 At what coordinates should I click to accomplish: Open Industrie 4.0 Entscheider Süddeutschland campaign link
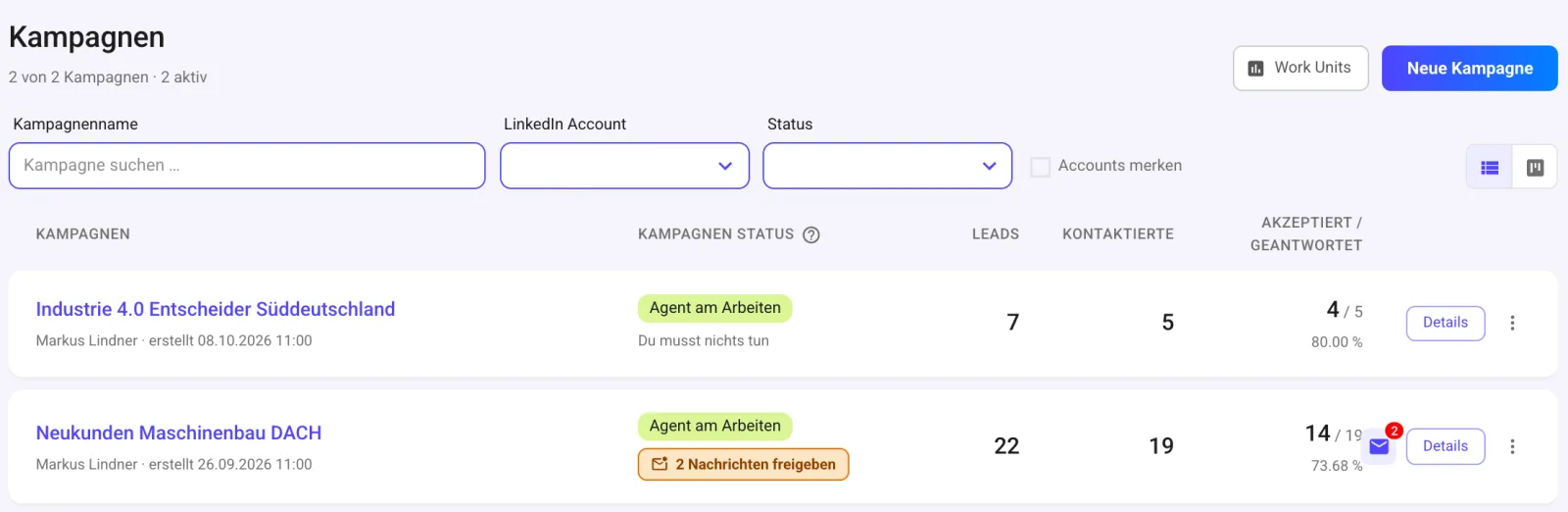pyautogui.click(x=216, y=309)
